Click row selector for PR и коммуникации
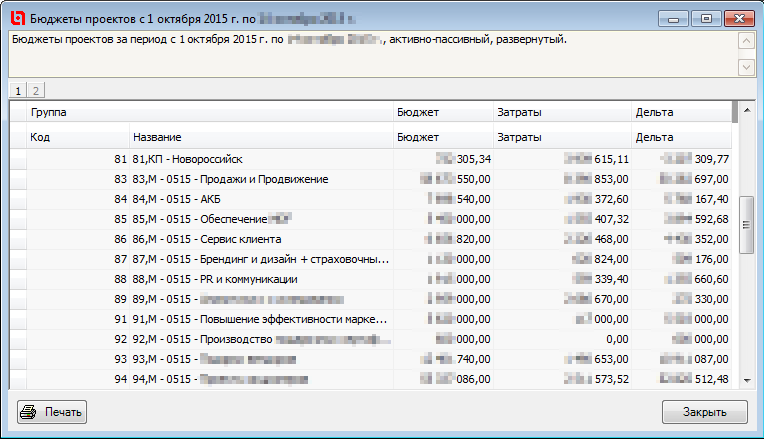The image size is (764, 439). (x=18, y=279)
